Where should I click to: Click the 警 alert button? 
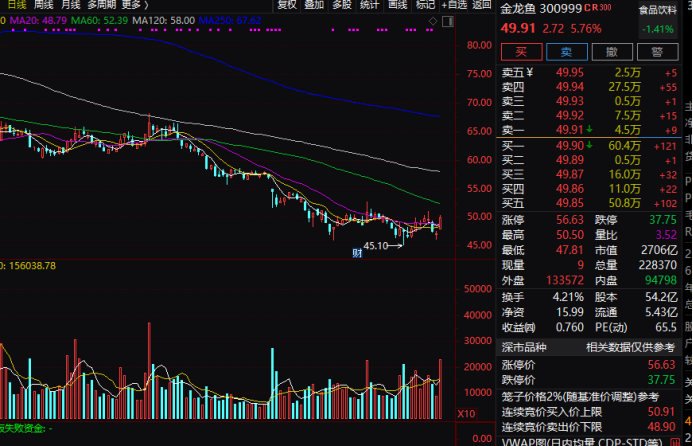click(658, 52)
